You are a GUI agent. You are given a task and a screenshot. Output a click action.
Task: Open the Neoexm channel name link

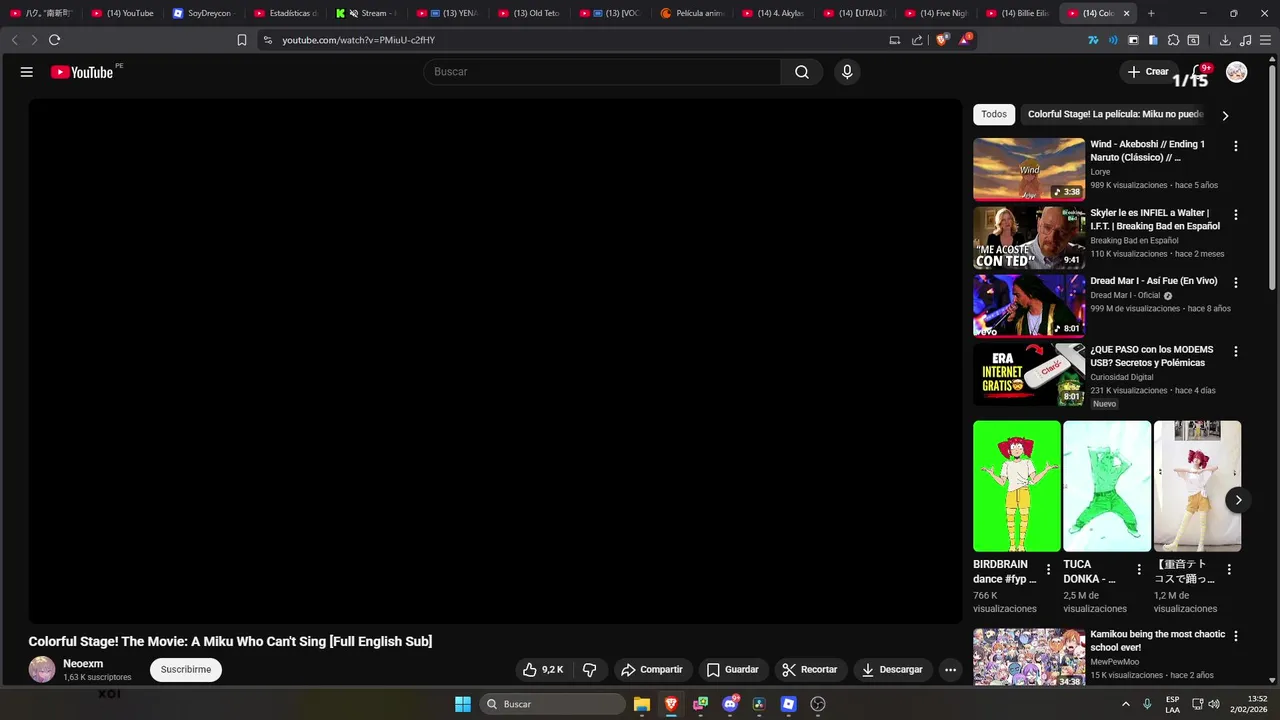click(83, 664)
